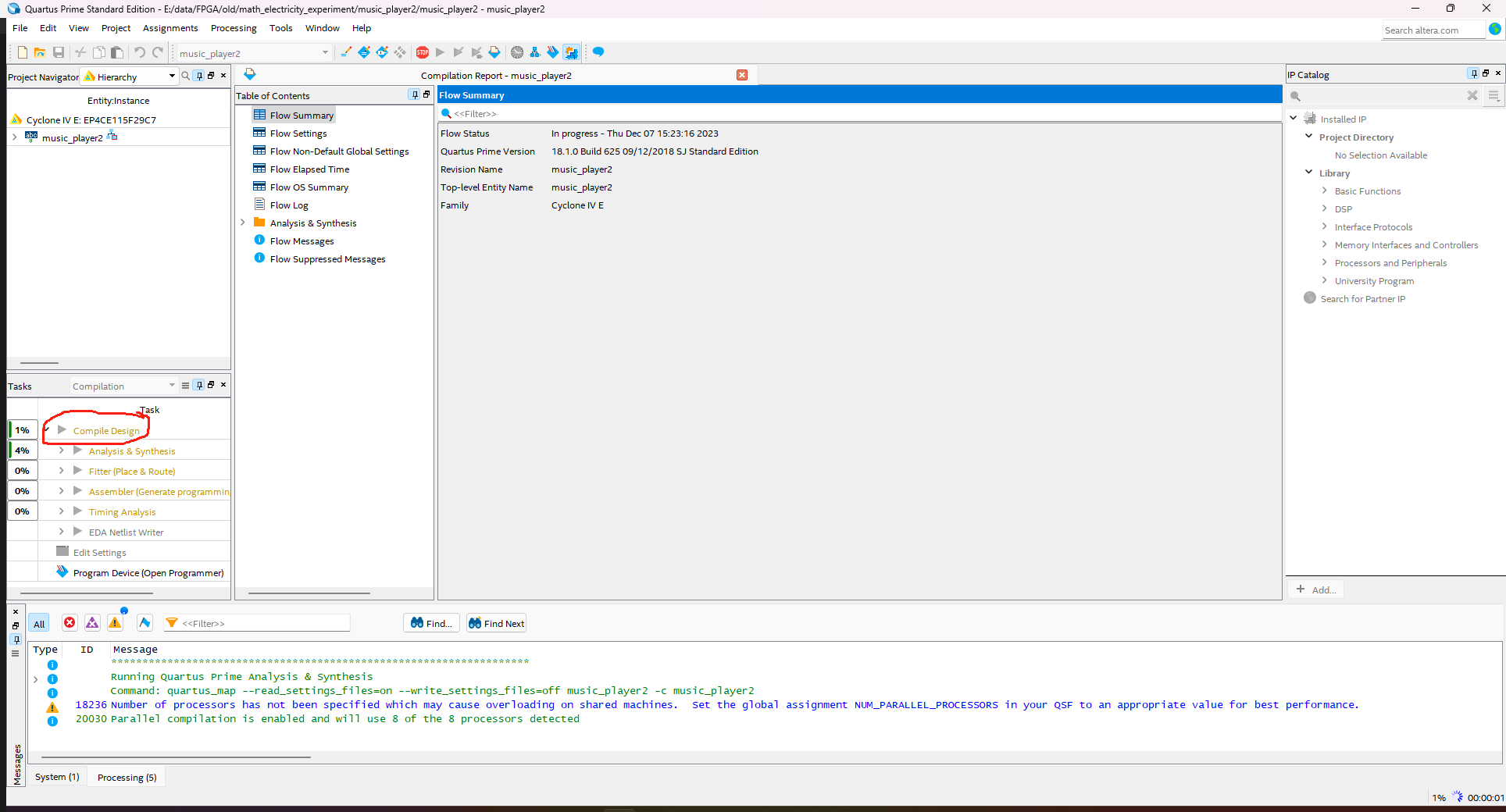Collapse the Library node in IP Catalog
Viewport: 1506px width, 812px height.
point(1309,173)
